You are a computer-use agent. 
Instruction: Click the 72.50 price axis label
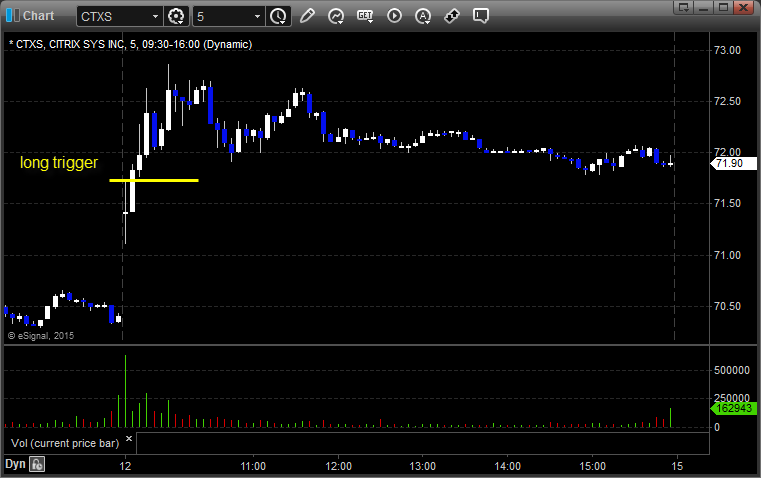(x=727, y=101)
